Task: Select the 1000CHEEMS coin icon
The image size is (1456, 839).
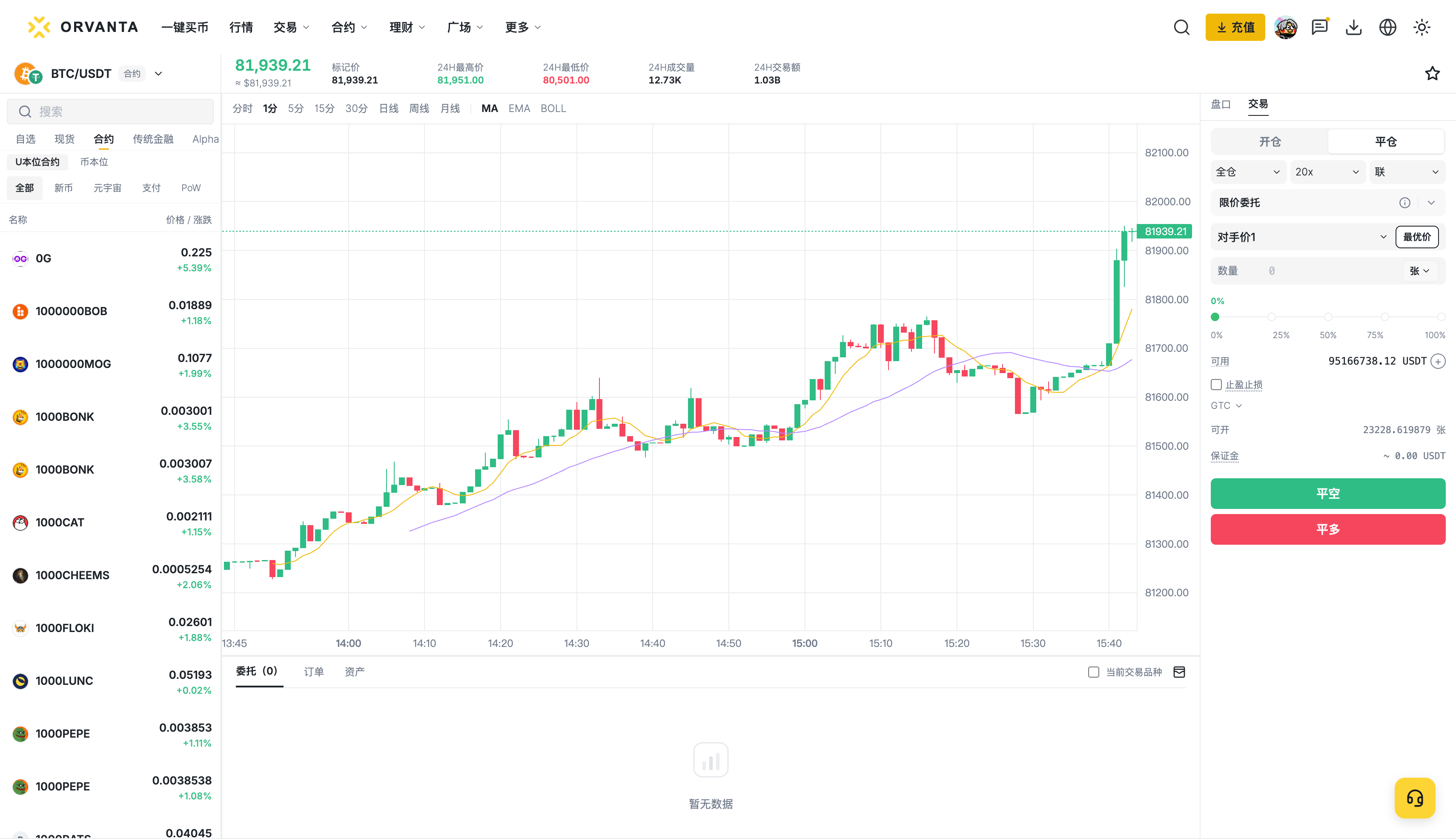Action: (21, 576)
